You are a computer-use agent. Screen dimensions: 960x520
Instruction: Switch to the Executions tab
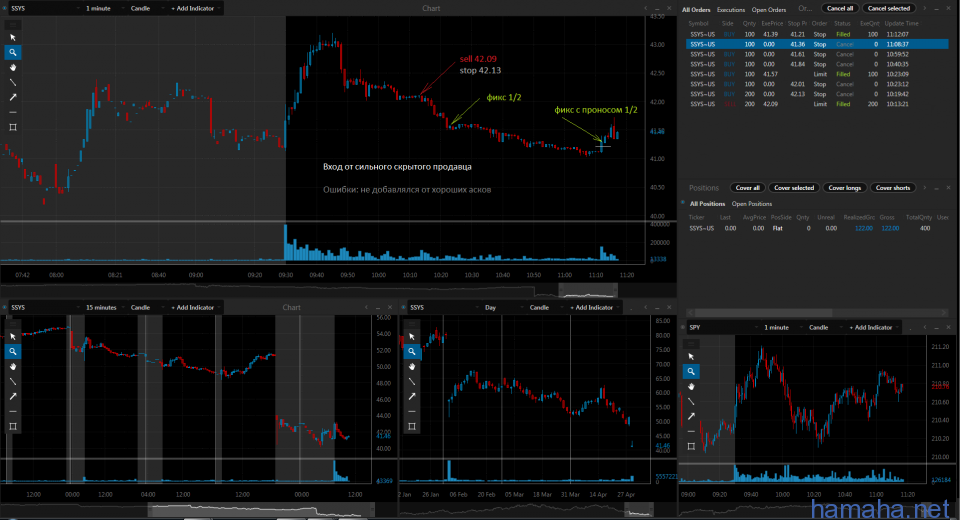pyautogui.click(x=731, y=10)
